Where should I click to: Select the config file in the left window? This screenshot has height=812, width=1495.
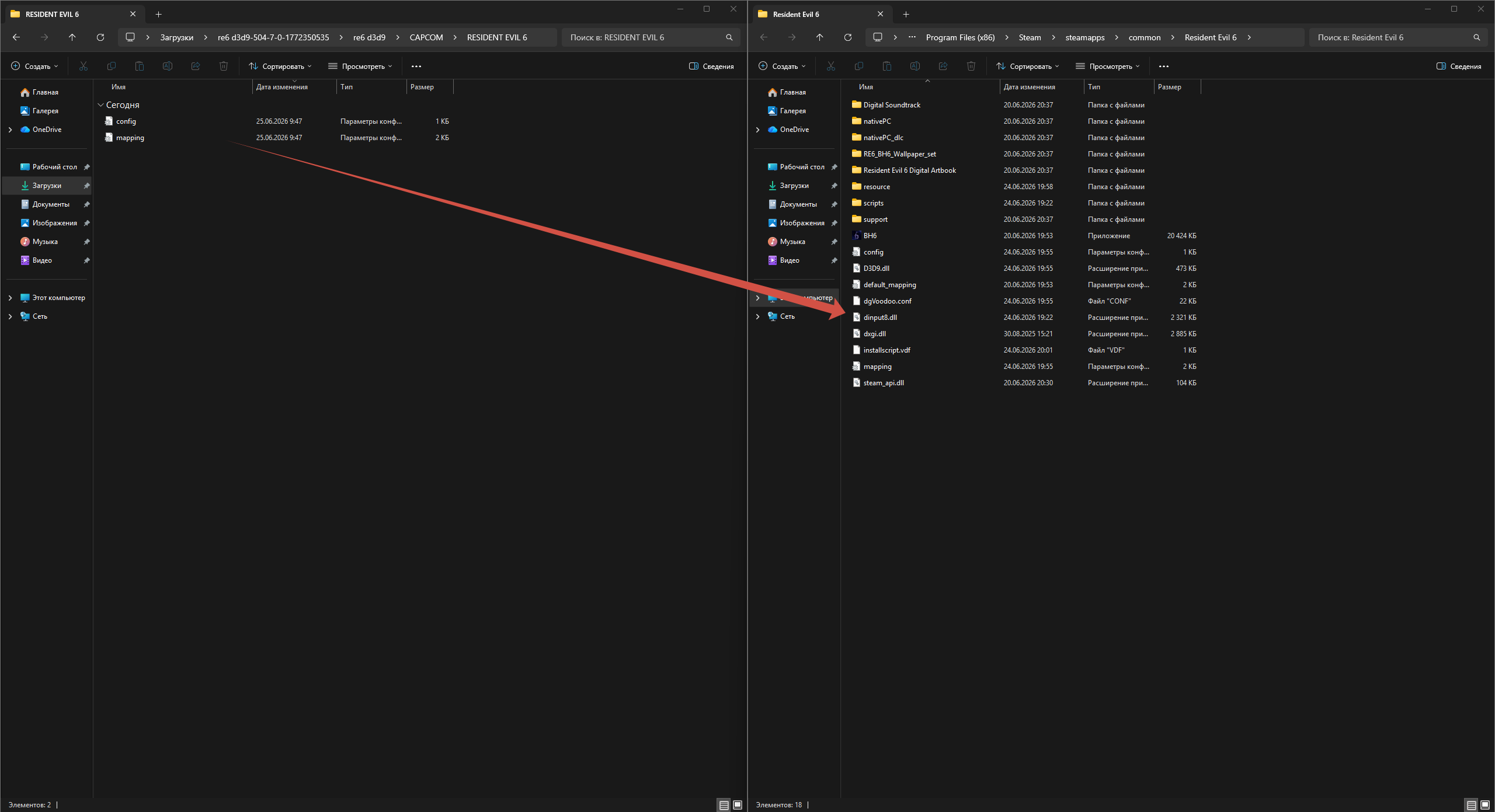pyautogui.click(x=276, y=121)
